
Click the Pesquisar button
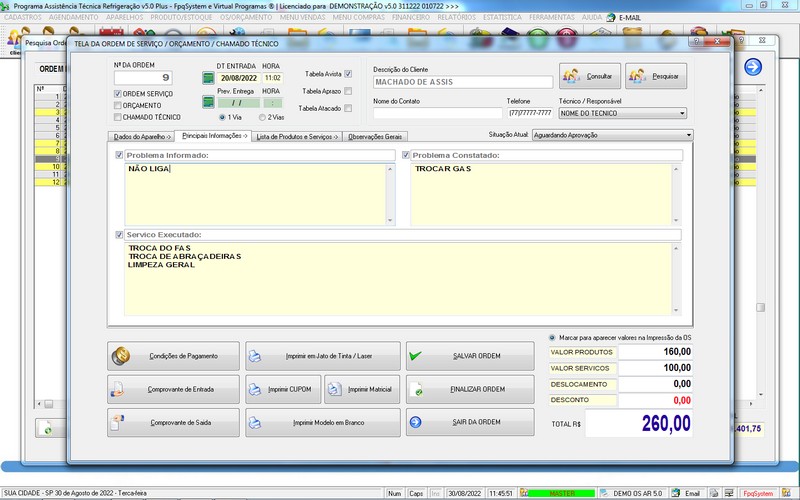pyautogui.click(x=656, y=76)
